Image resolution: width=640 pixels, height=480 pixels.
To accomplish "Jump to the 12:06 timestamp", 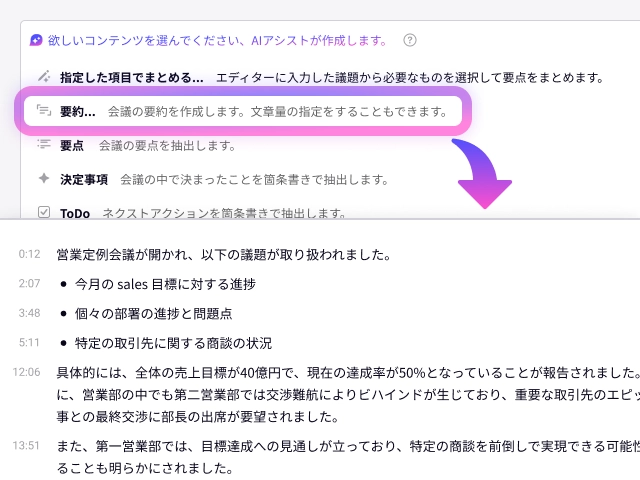I will click(x=27, y=371).
